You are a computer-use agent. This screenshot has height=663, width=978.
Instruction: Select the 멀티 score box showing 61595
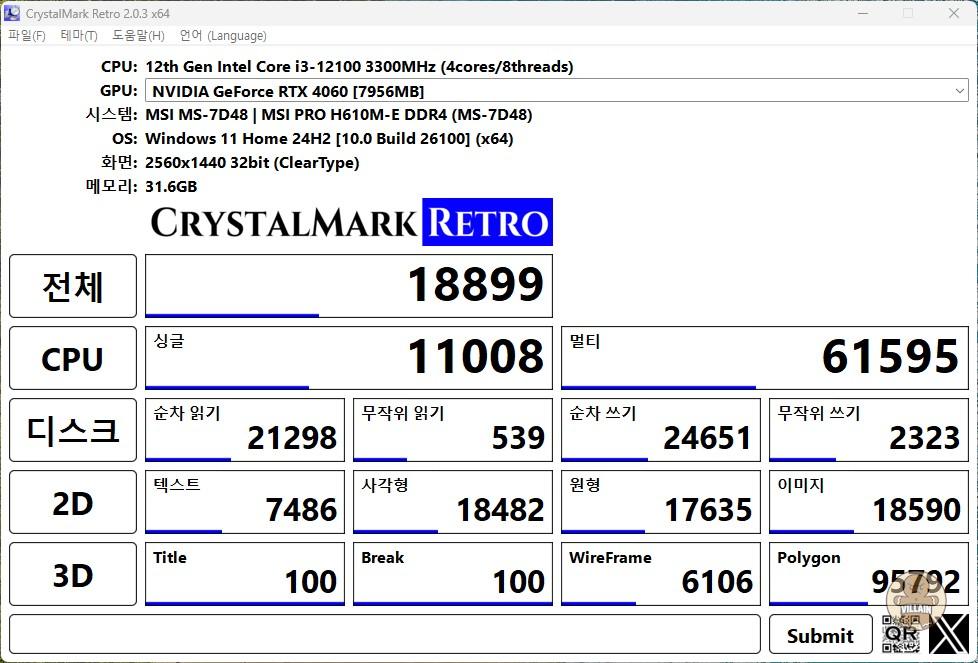coord(764,357)
